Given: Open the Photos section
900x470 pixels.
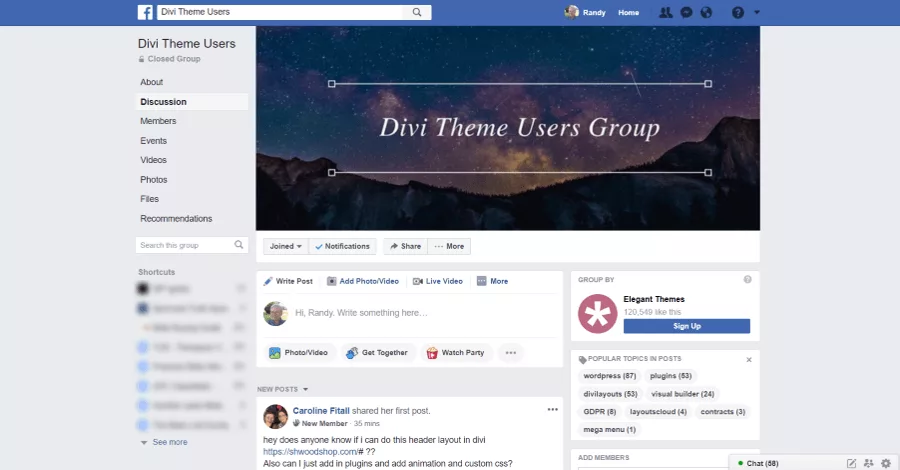Looking at the screenshot, I should 153,180.
